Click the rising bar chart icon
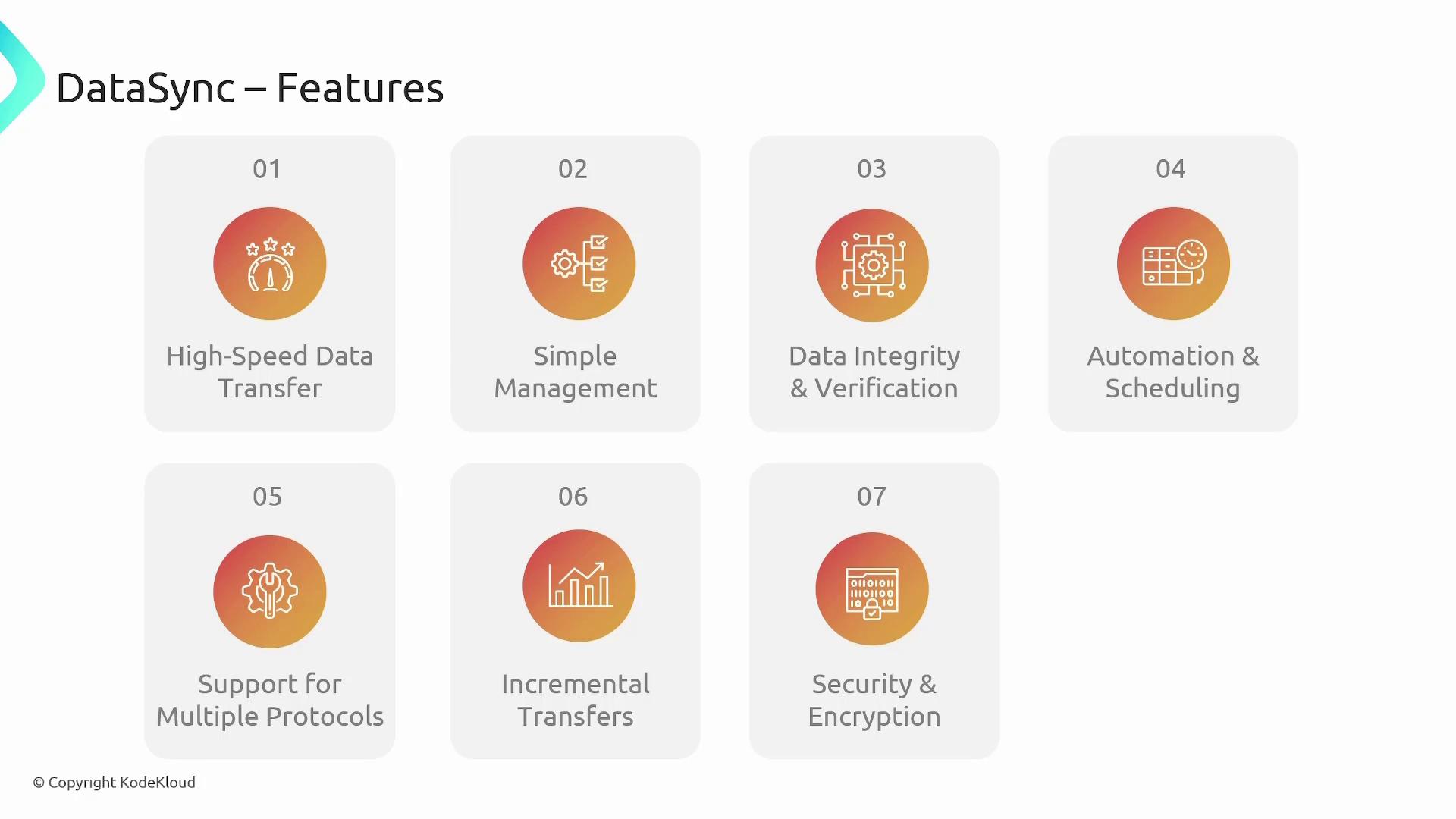Viewport: 1456px width, 819px height. click(579, 586)
